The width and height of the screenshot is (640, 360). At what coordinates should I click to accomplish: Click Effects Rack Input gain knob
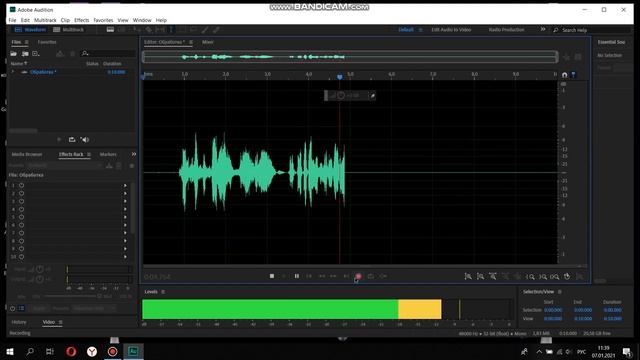pos(40,269)
